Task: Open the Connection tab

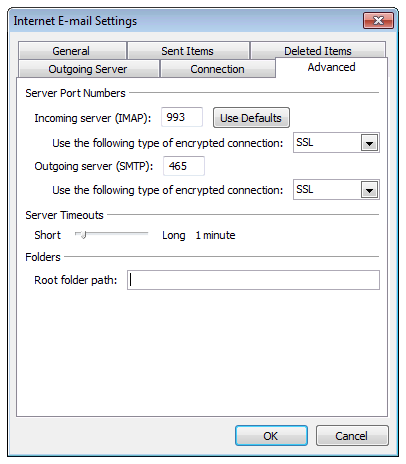Action: point(218,69)
